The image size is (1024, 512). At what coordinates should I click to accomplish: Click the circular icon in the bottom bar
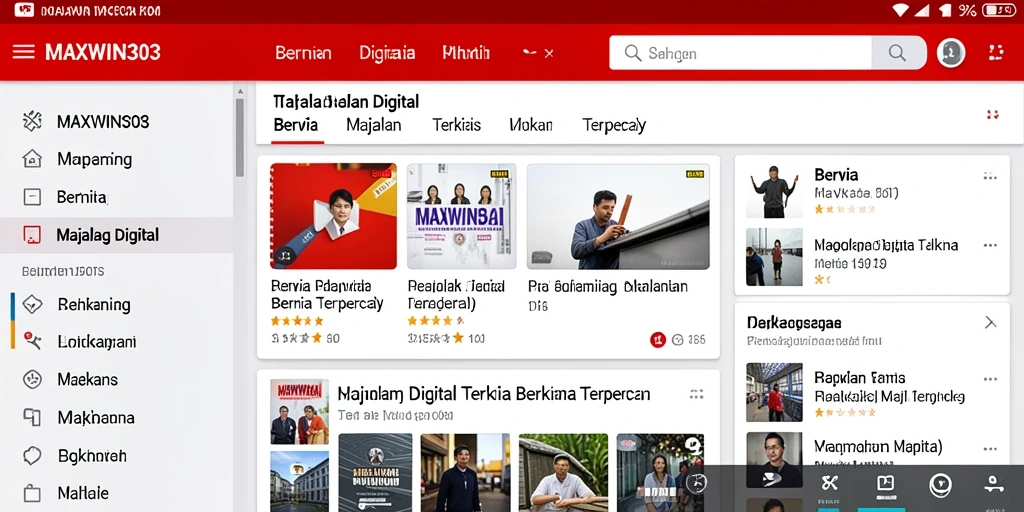pyautogui.click(x=940, y=485)
